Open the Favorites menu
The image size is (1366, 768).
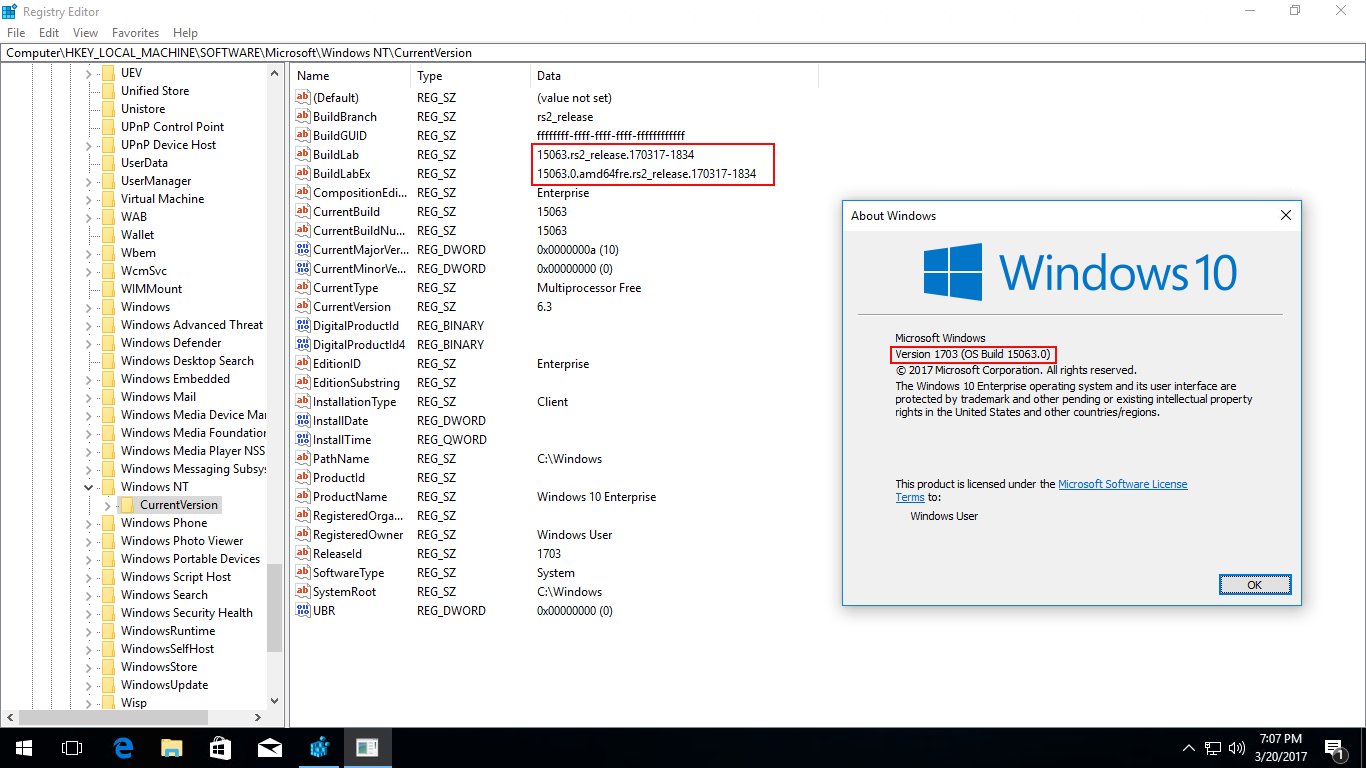135,33
